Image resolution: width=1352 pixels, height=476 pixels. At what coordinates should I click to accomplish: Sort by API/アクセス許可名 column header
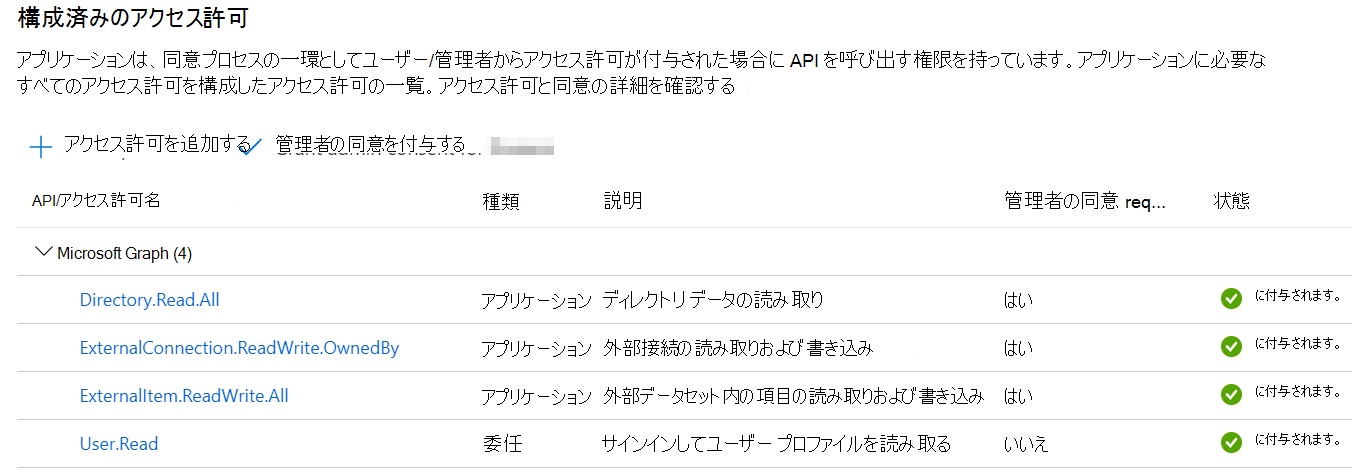96,200
